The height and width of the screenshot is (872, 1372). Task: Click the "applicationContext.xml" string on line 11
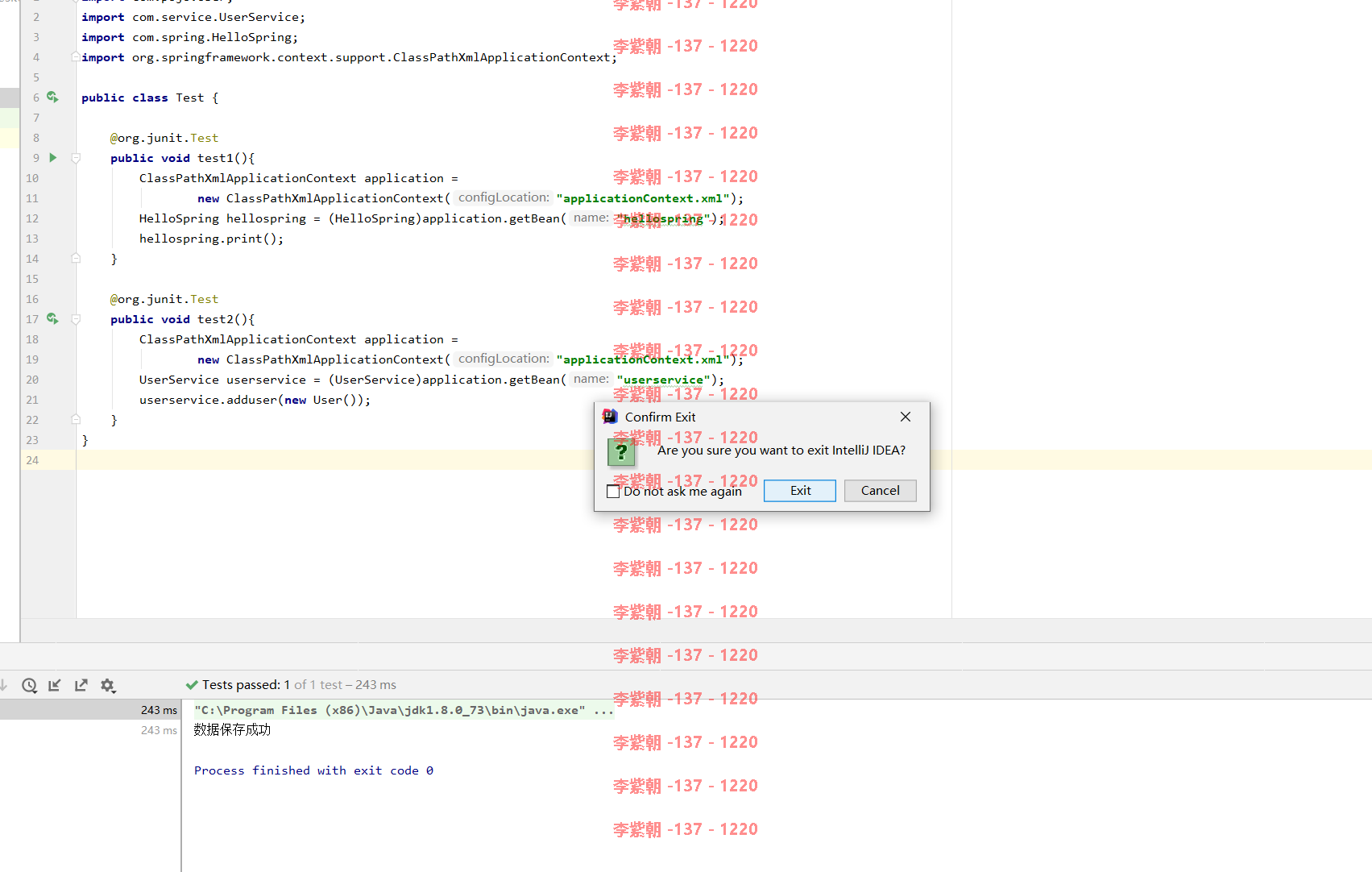[x=643, y=198]
